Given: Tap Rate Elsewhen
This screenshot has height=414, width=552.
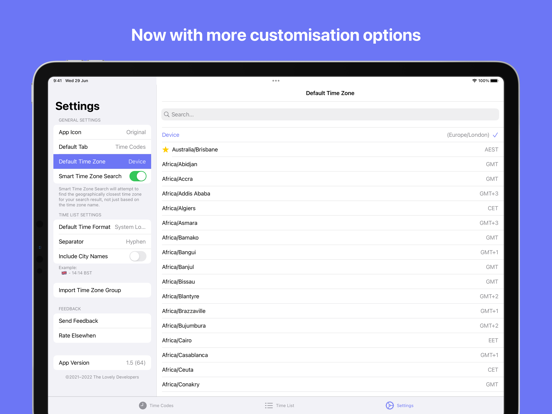Looking at the screenshot, I should pos(102,335).
